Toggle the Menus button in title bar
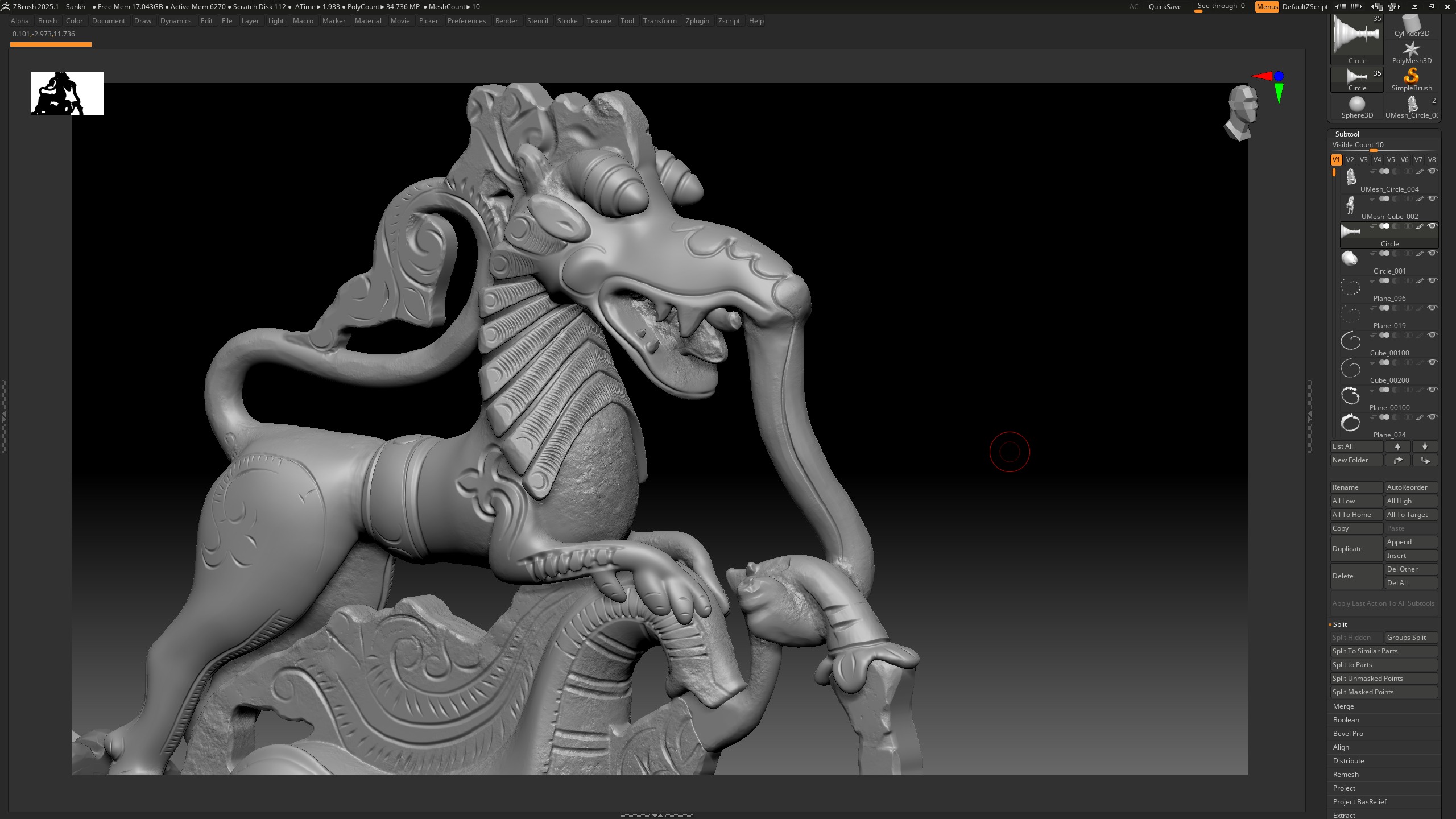The image size is (1456, 819). pyautogui.click(x=1267, y=7)
